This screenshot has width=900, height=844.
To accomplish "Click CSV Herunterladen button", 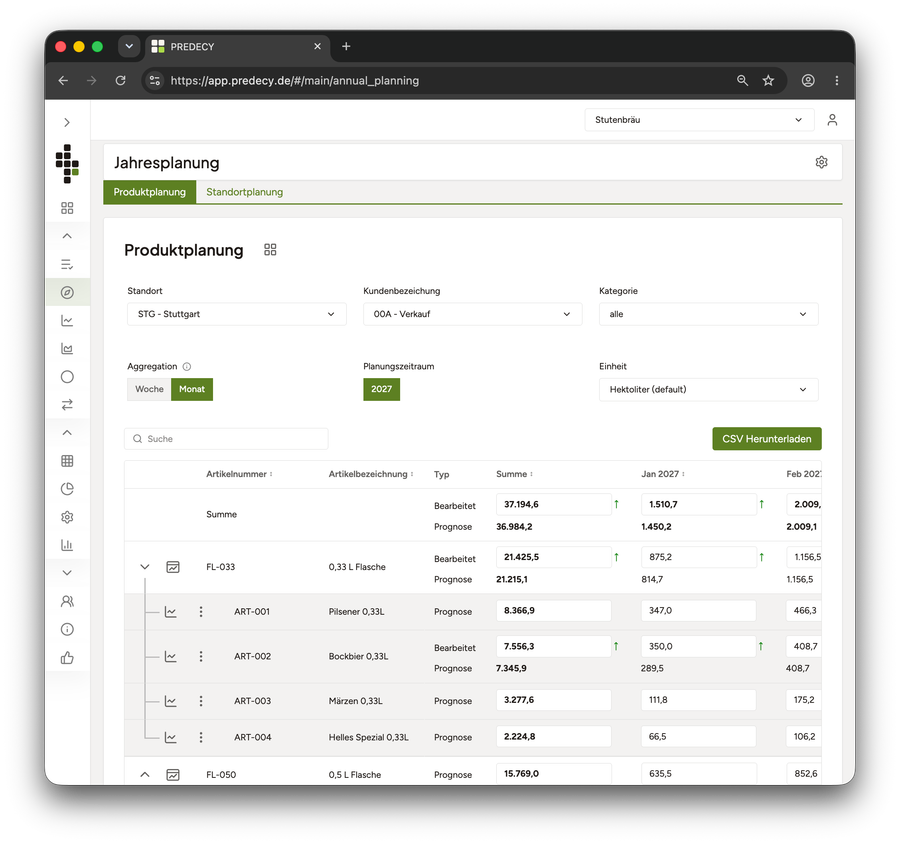I will pos(766,439).
